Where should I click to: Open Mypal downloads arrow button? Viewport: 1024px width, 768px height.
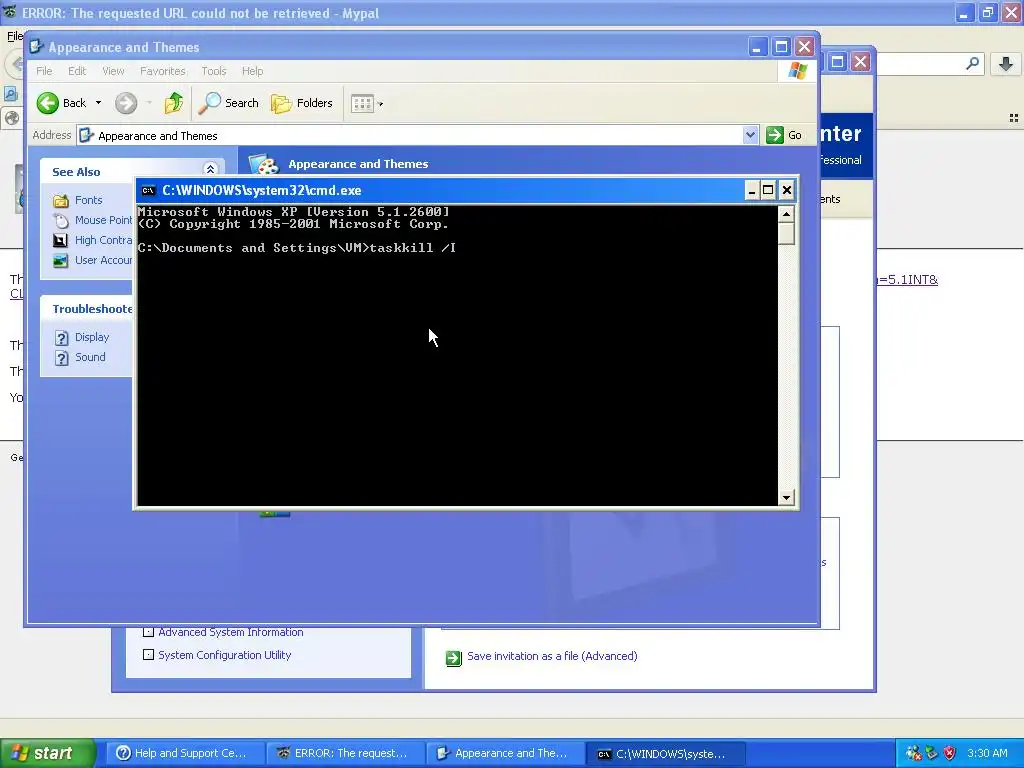pos(1006,63)
